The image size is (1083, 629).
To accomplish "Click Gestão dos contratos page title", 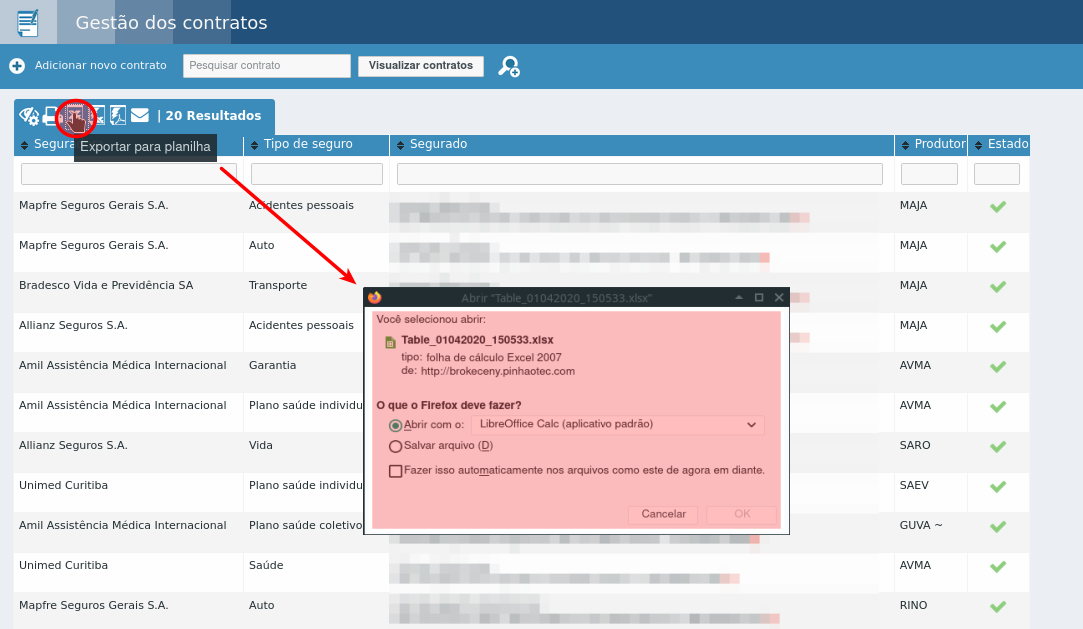I will click(x=171, y=22).
